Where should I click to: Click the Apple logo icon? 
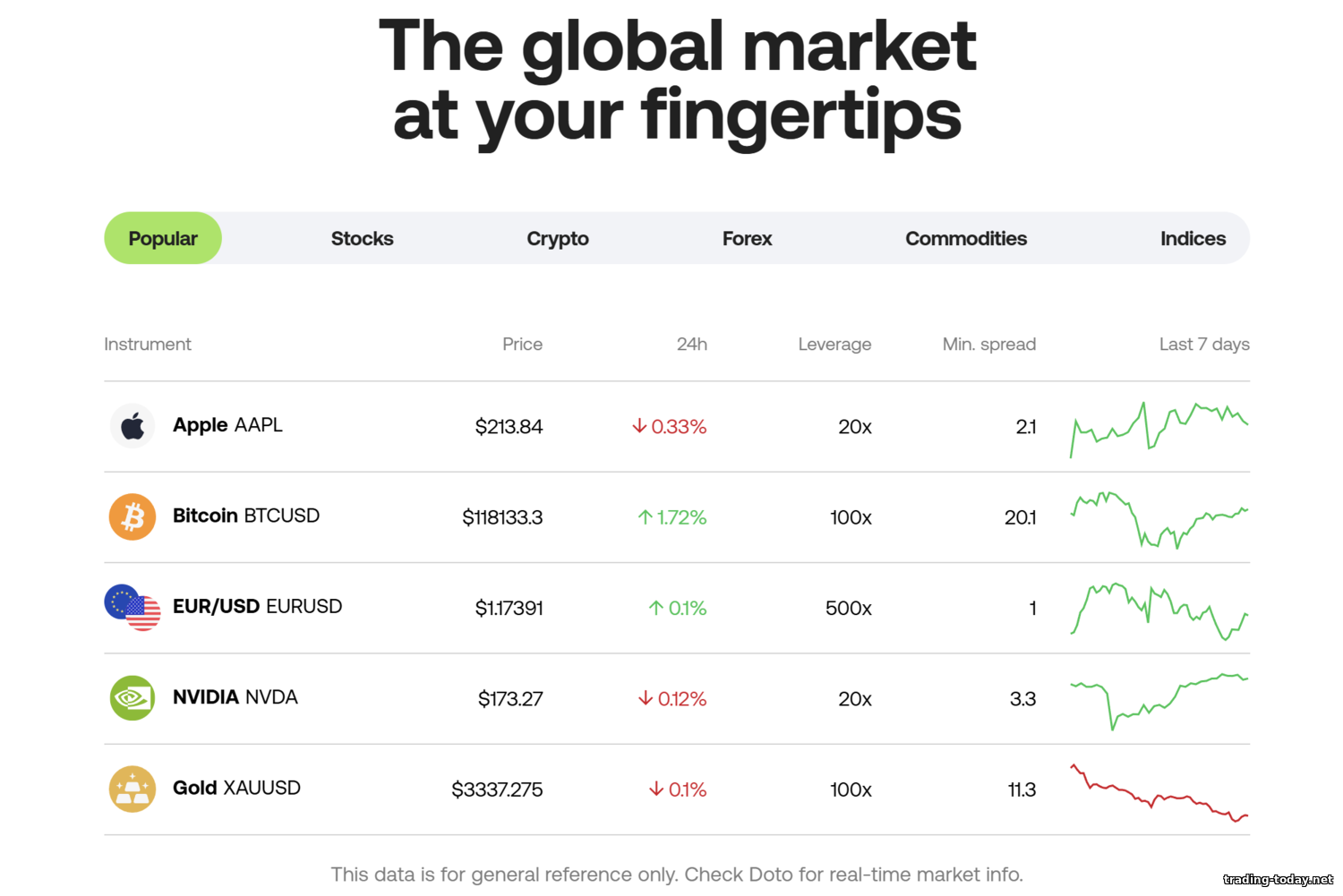(133, 426)
